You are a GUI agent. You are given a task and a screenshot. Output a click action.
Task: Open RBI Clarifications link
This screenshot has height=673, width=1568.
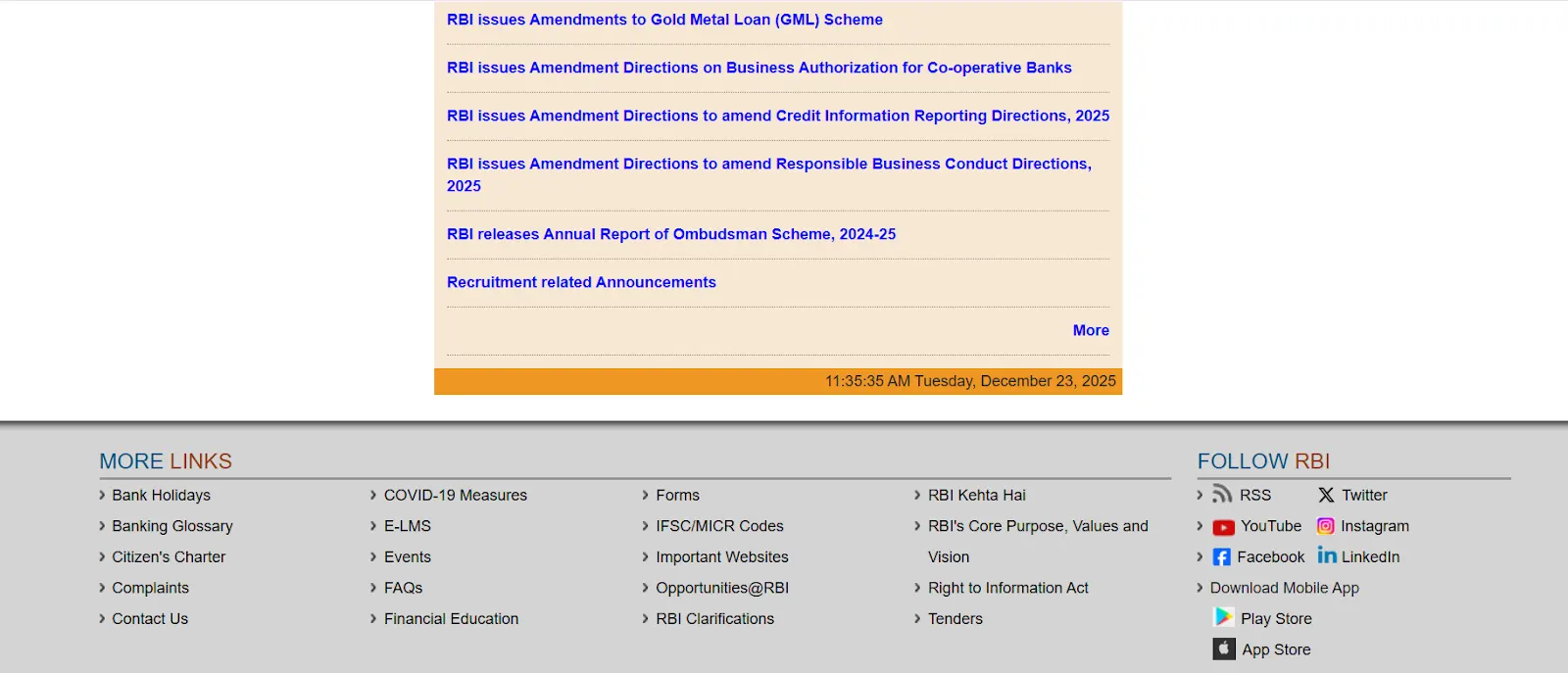(714, 619)
